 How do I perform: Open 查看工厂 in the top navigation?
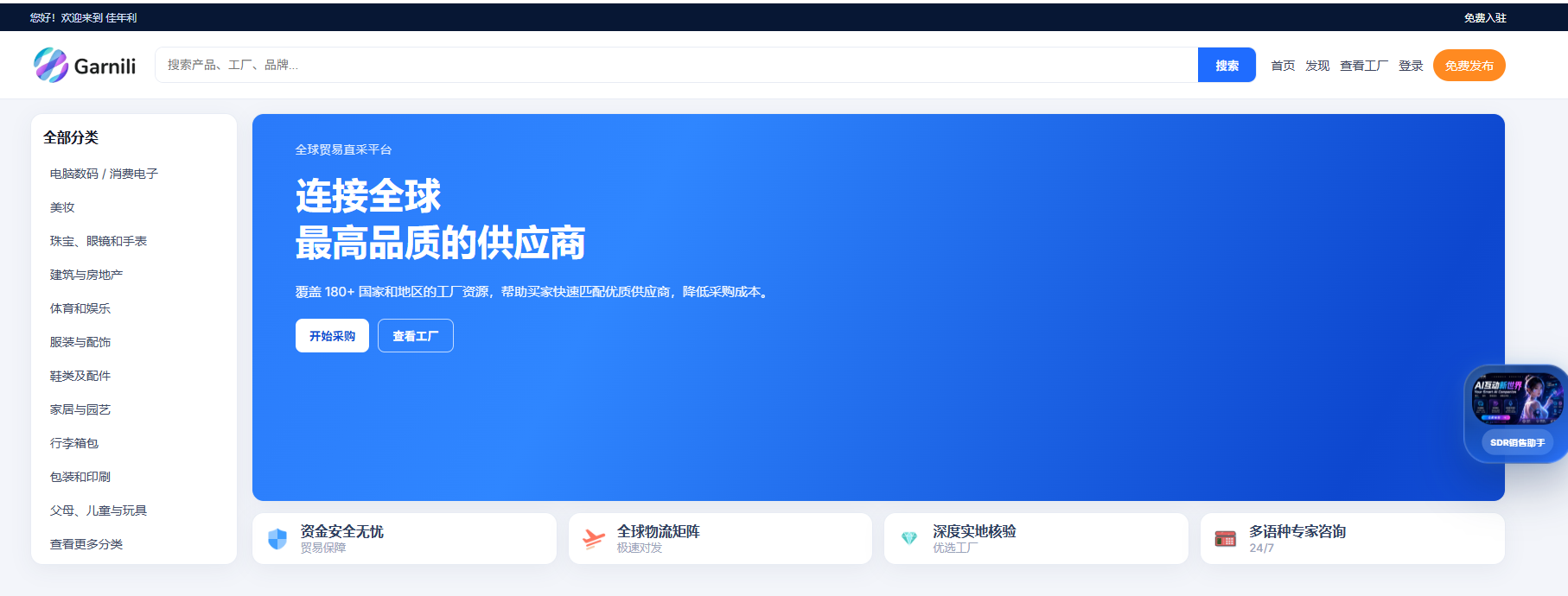(x=1364, y=66)
